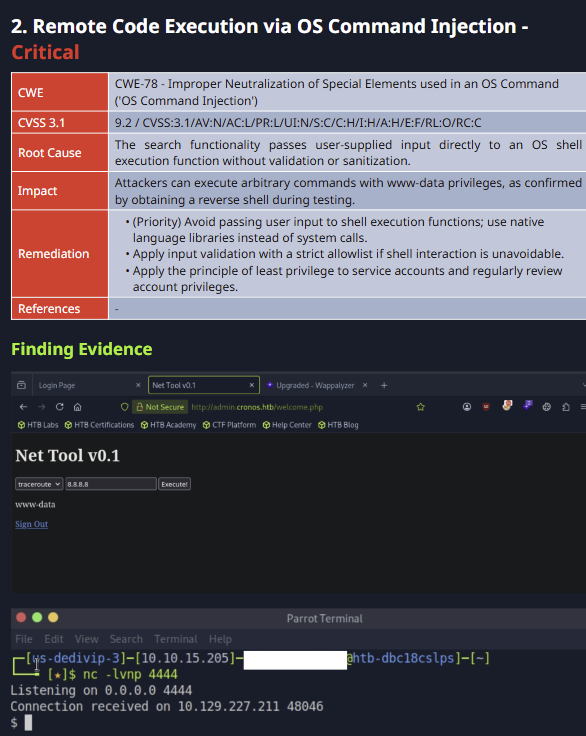The image size is (586, 736).
Task: Go to browser home via house icon
Action: pyautogui.click(x=77, y=407)
